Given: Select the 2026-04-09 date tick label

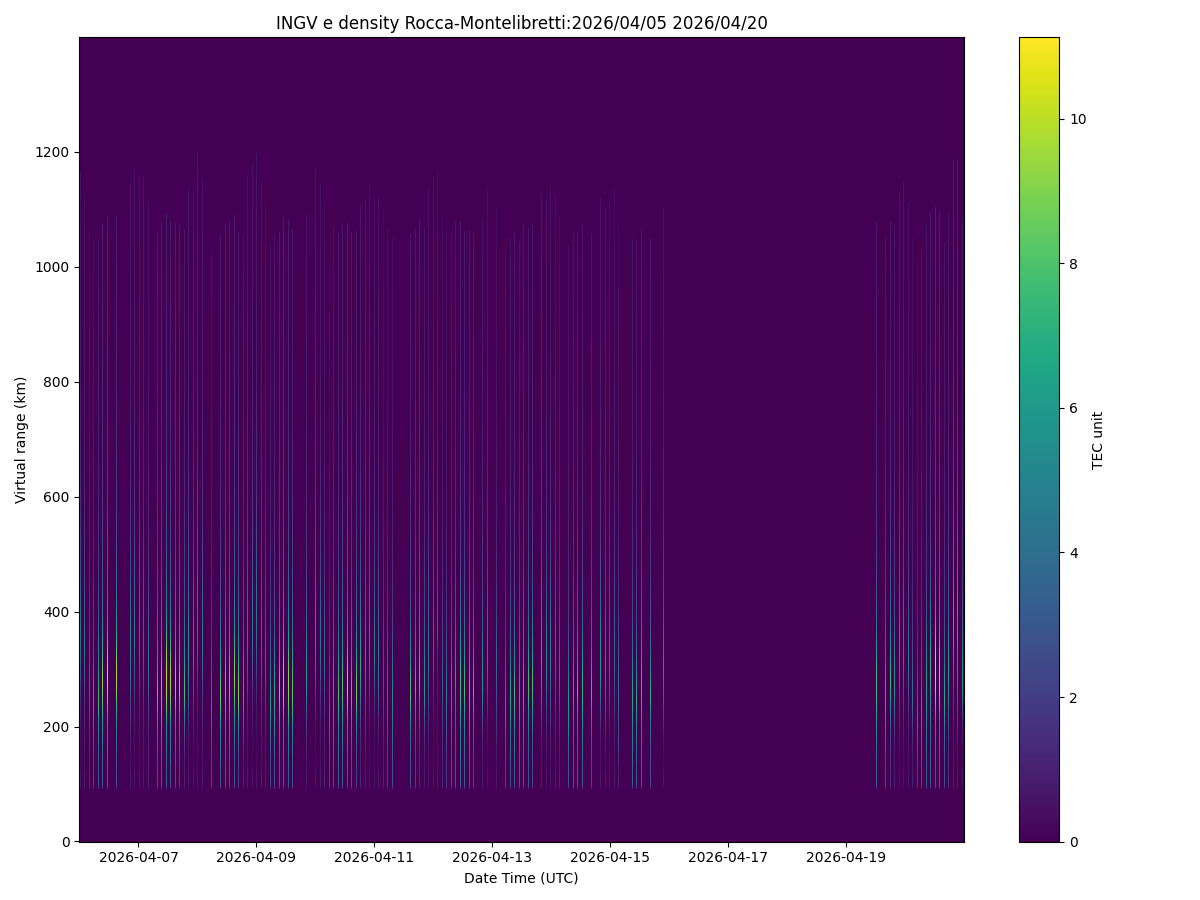Looking at the screenshot, I should 256,857.
